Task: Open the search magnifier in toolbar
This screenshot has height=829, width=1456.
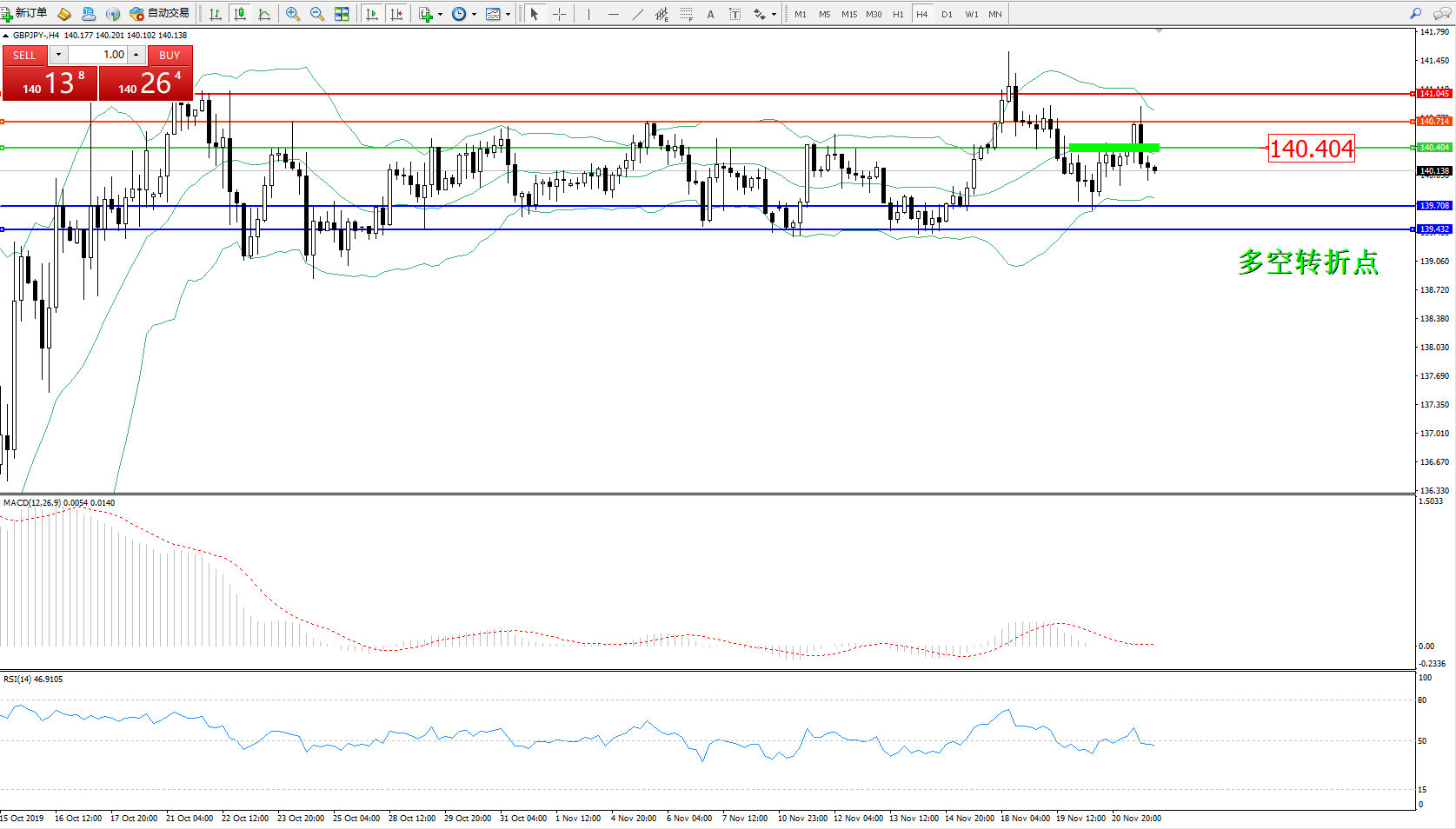Action: [x=1416, y=14]
